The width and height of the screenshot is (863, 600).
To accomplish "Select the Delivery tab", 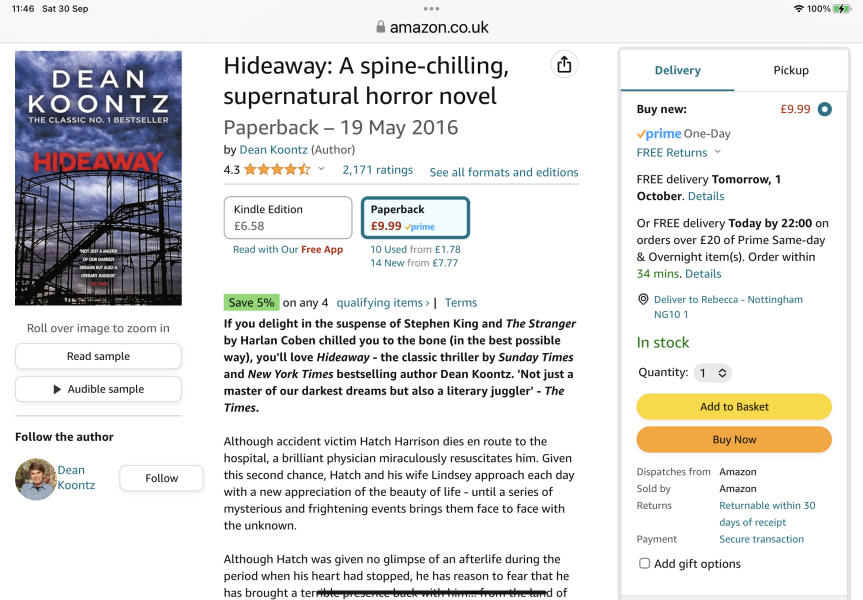I will coord(678,71).
